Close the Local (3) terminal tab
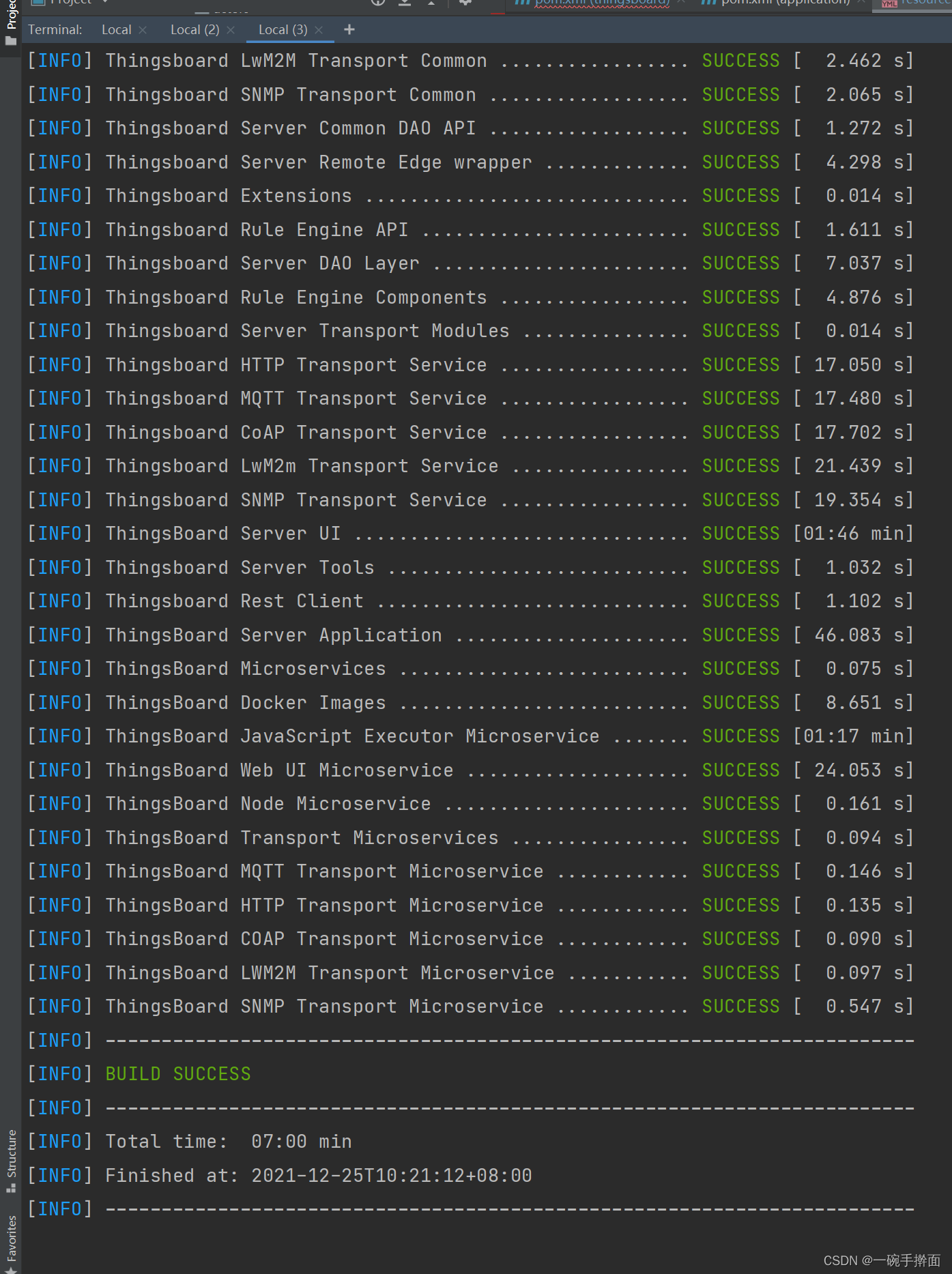The height and width of the screenshot is (1274, 952). point(319,30)
